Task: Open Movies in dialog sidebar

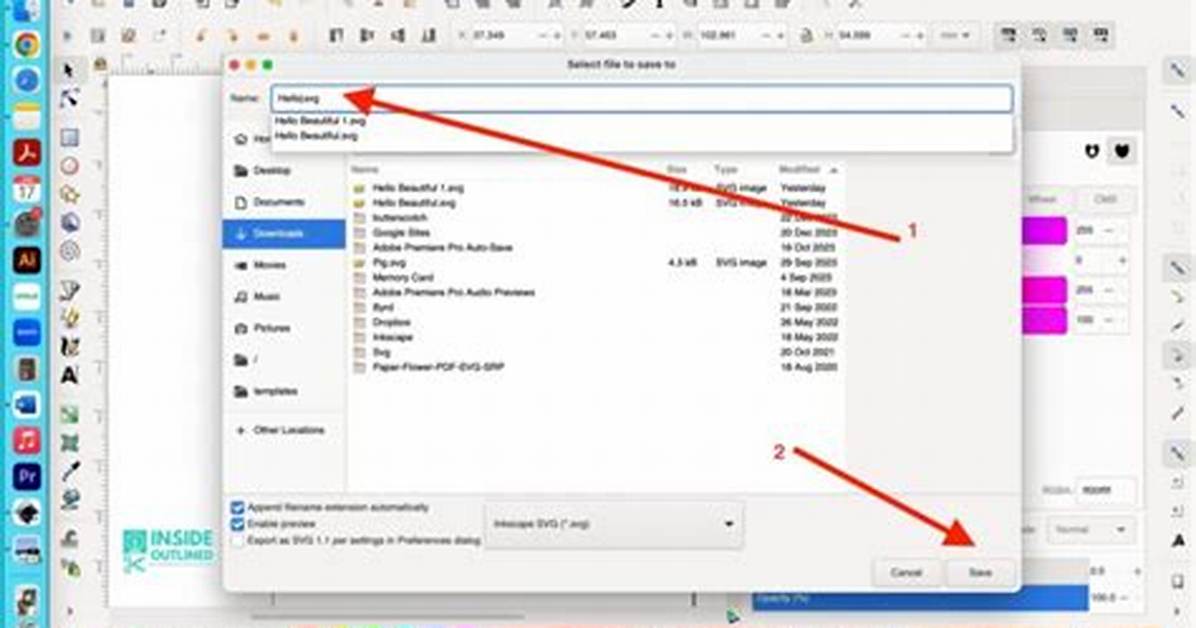Action: tap(284, 265)
